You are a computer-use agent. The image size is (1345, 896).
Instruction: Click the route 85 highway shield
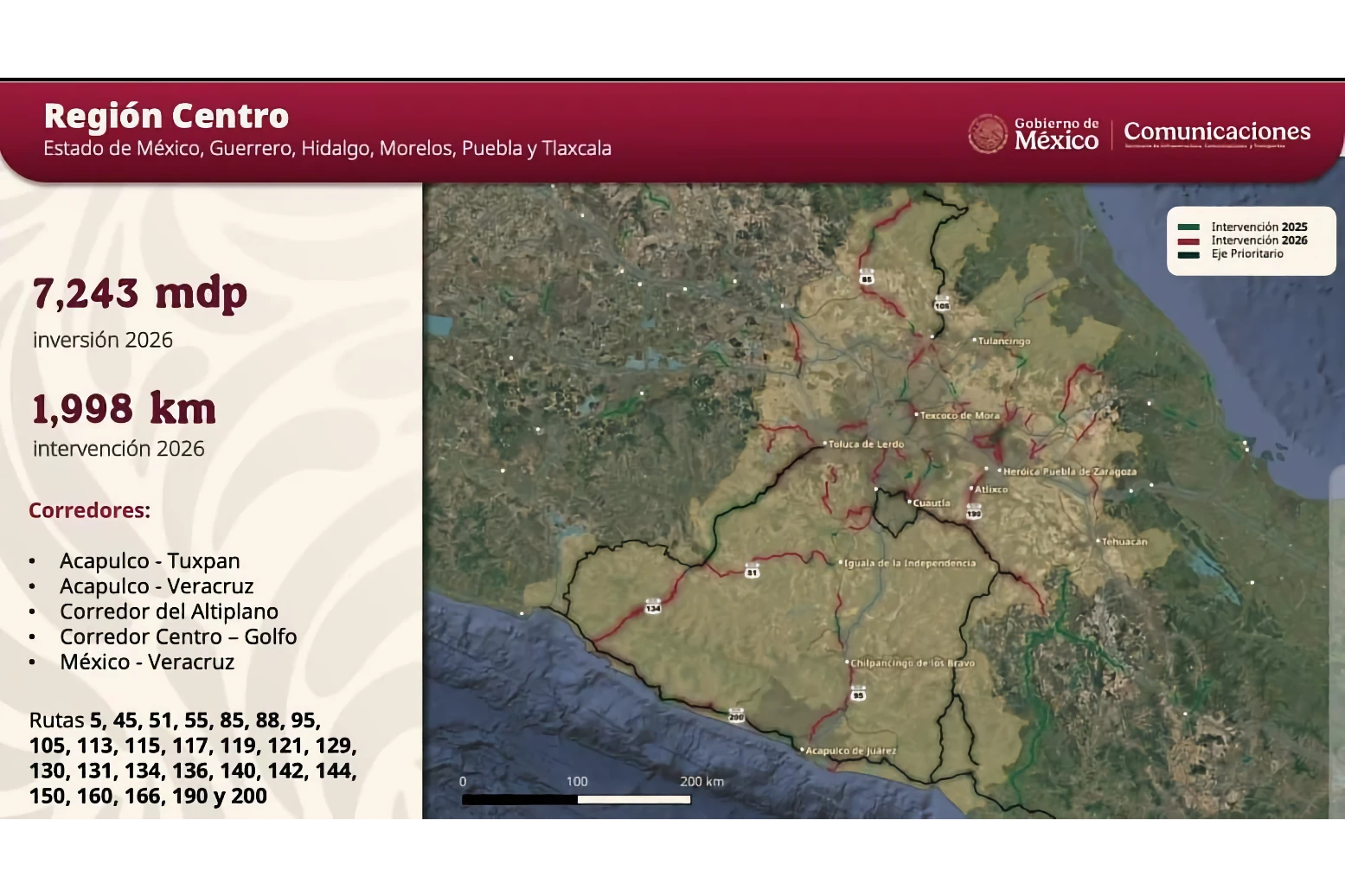pos(866,278)
